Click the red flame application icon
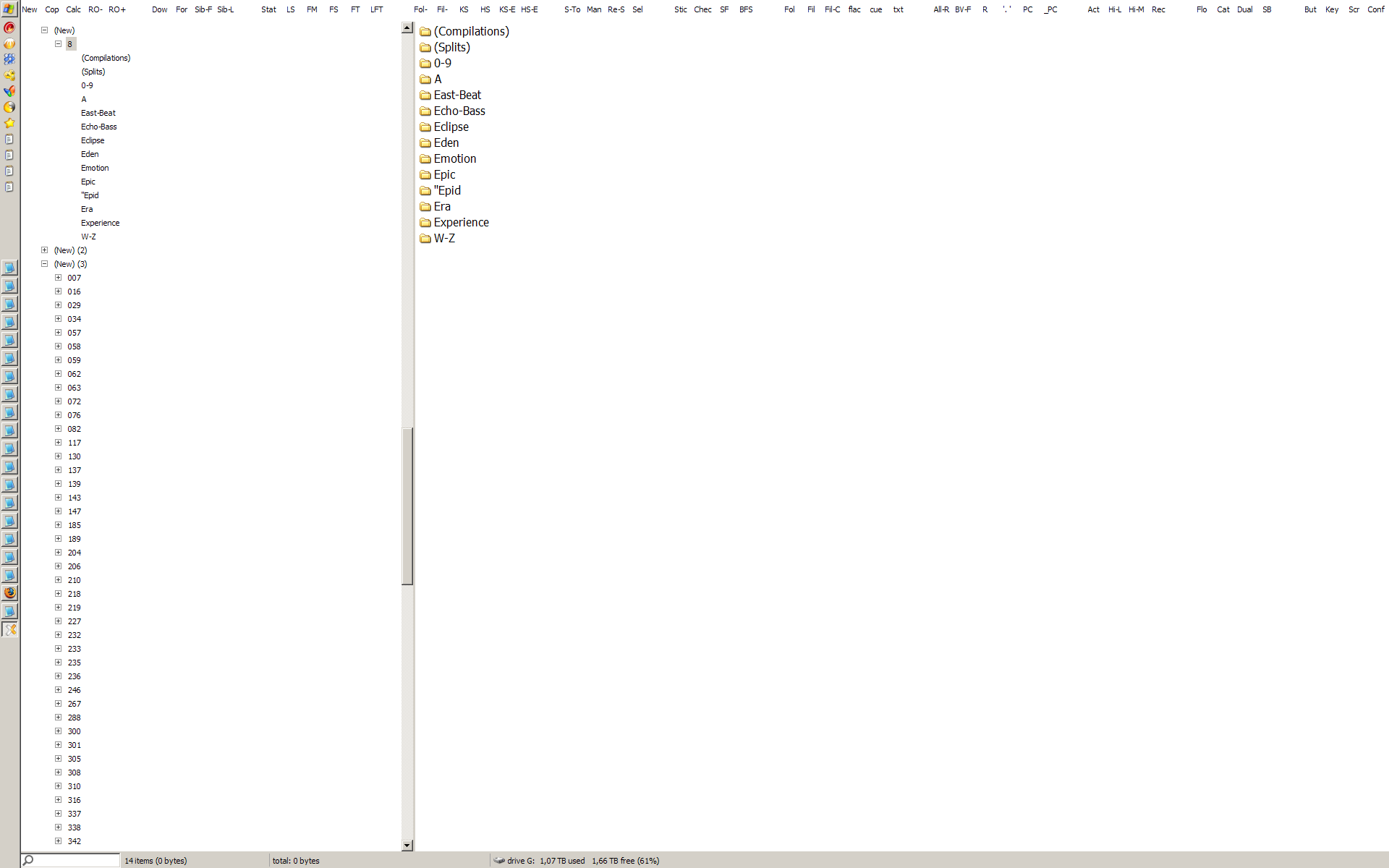This screenshot has width=1389, height=868. click(9, 27)
